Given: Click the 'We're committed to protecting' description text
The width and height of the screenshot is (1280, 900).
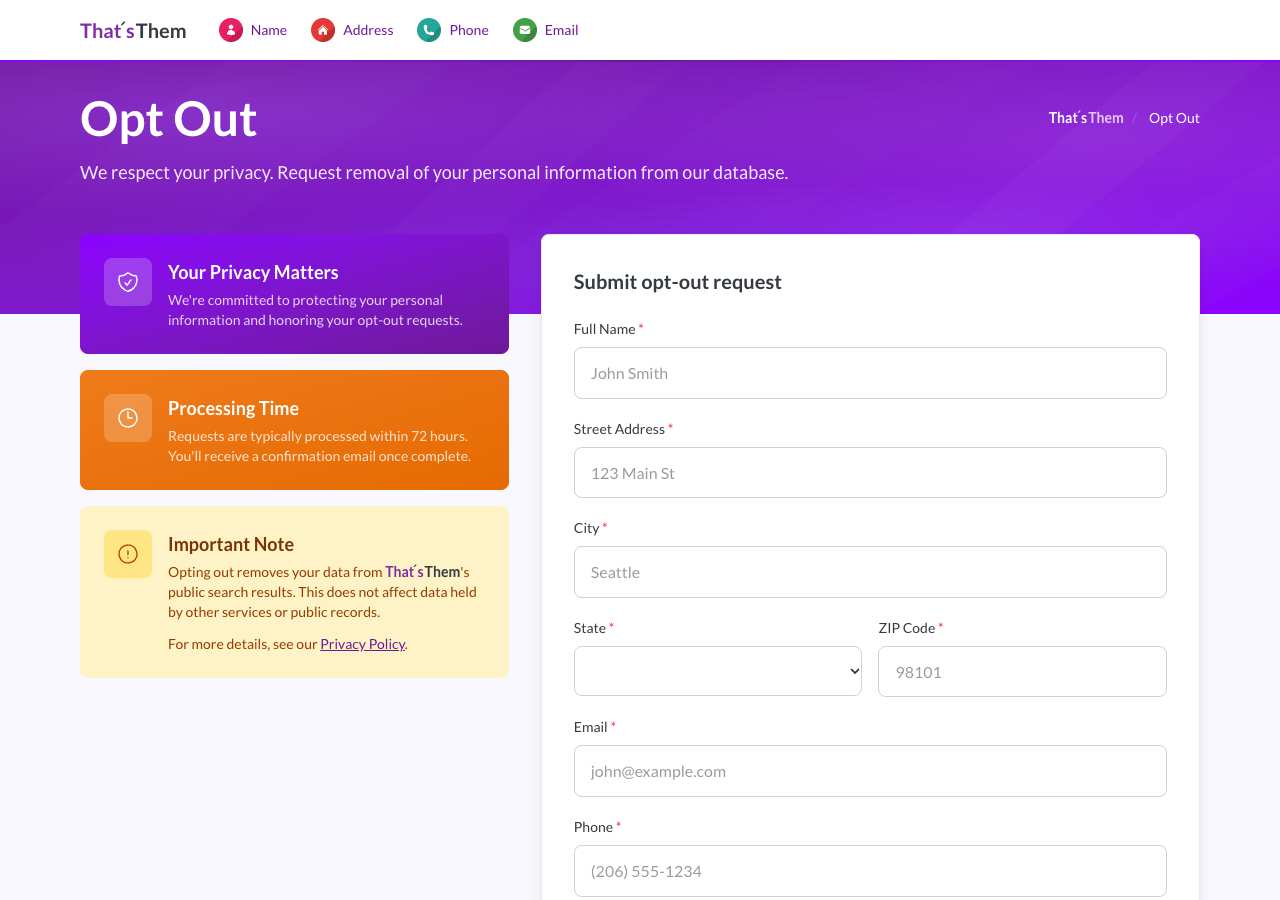Looking at the screenshot, I should (315, 310).
